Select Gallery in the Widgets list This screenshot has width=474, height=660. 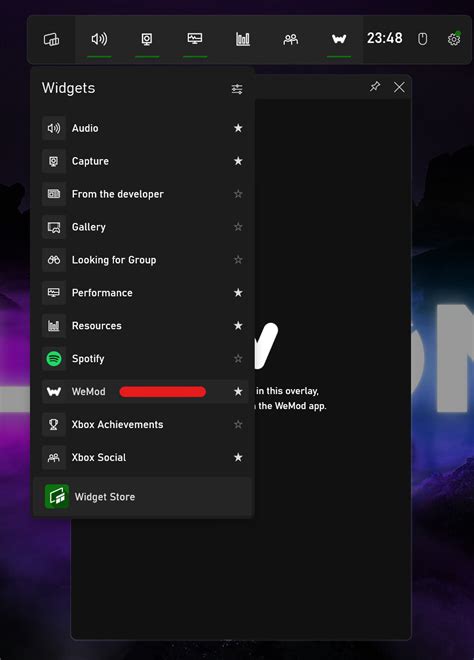[x=145, y=227]
